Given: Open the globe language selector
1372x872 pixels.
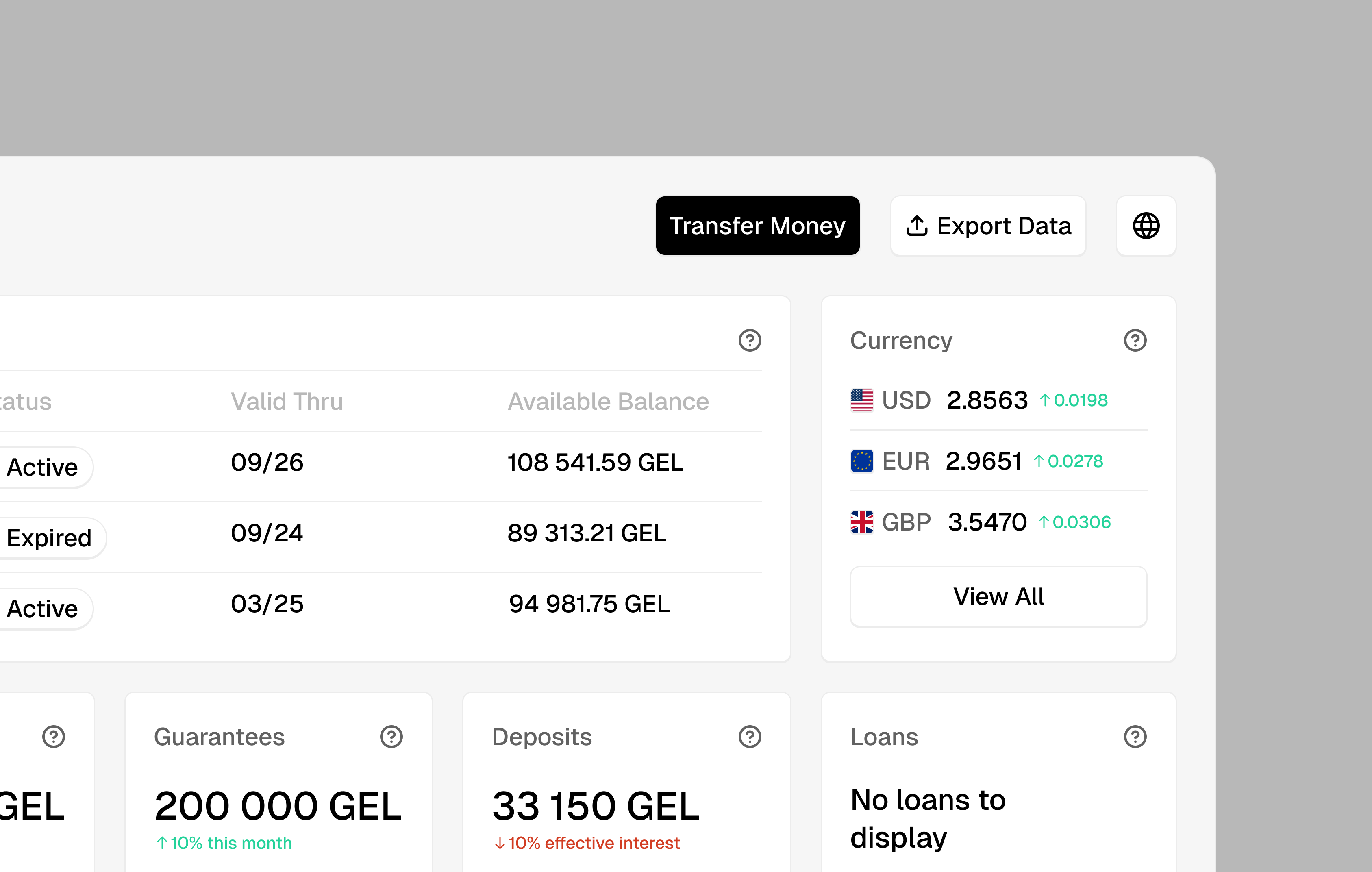Looking at the screenshot, I should pos(1146,226).
